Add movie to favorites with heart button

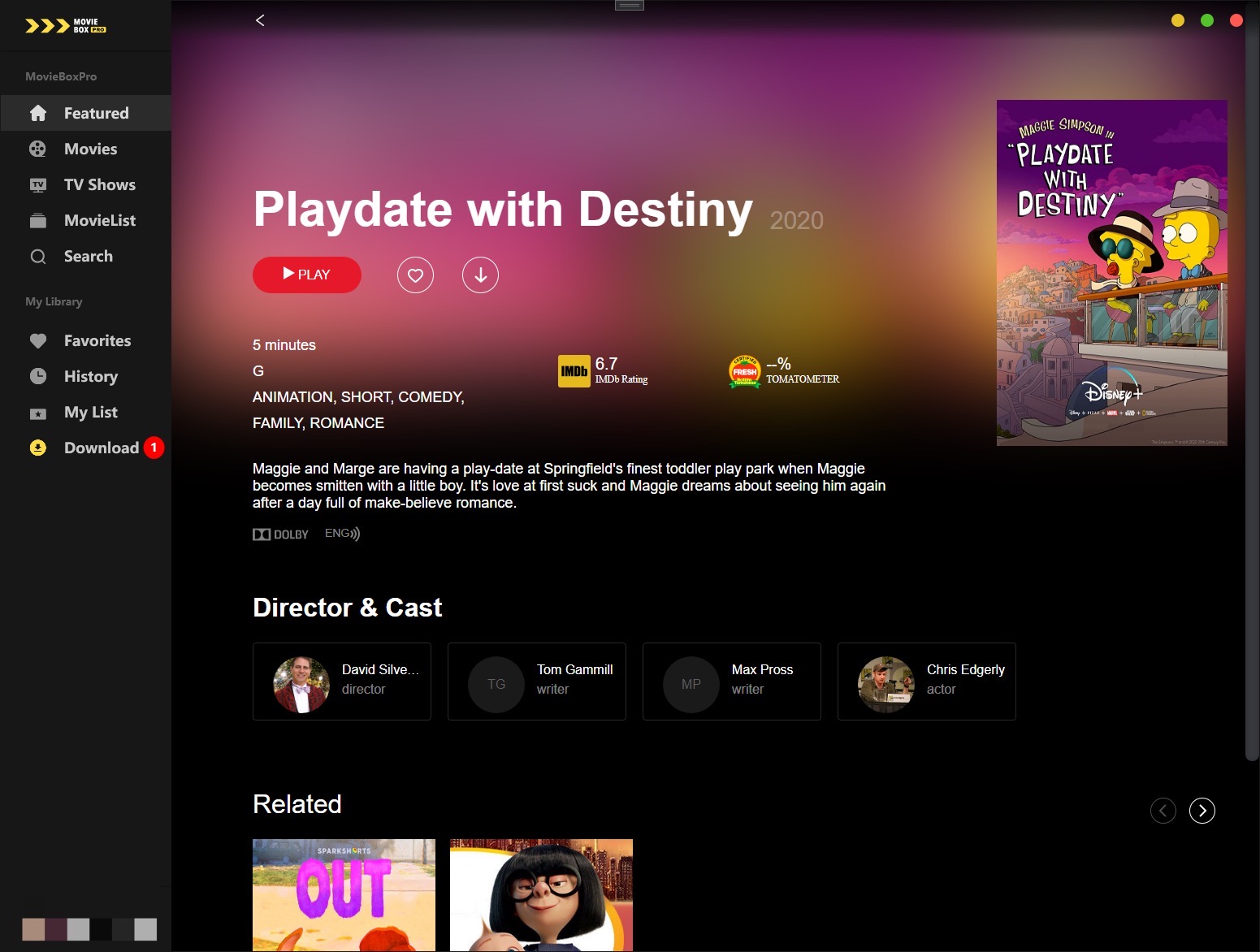pyautogui.click(x=415, y=275)
